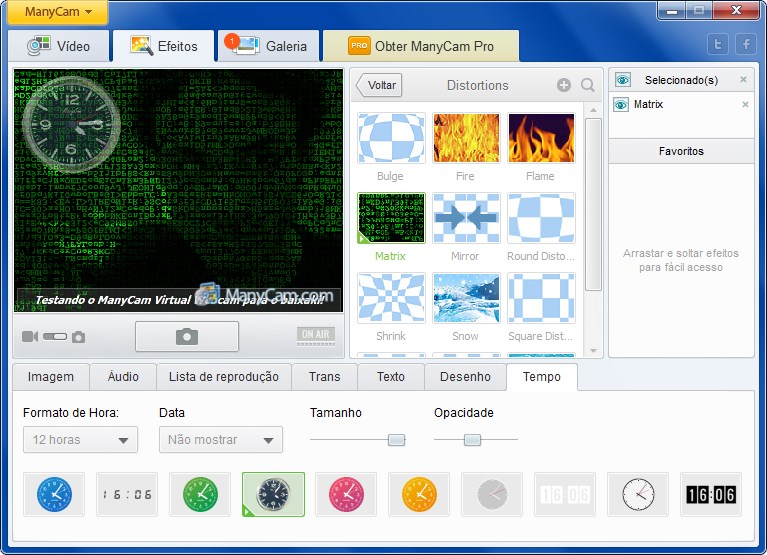The width and height of the screenshot is (767, 555).
Task: Toggle the ON AIR indicator
Action: [x=316, y=335]
